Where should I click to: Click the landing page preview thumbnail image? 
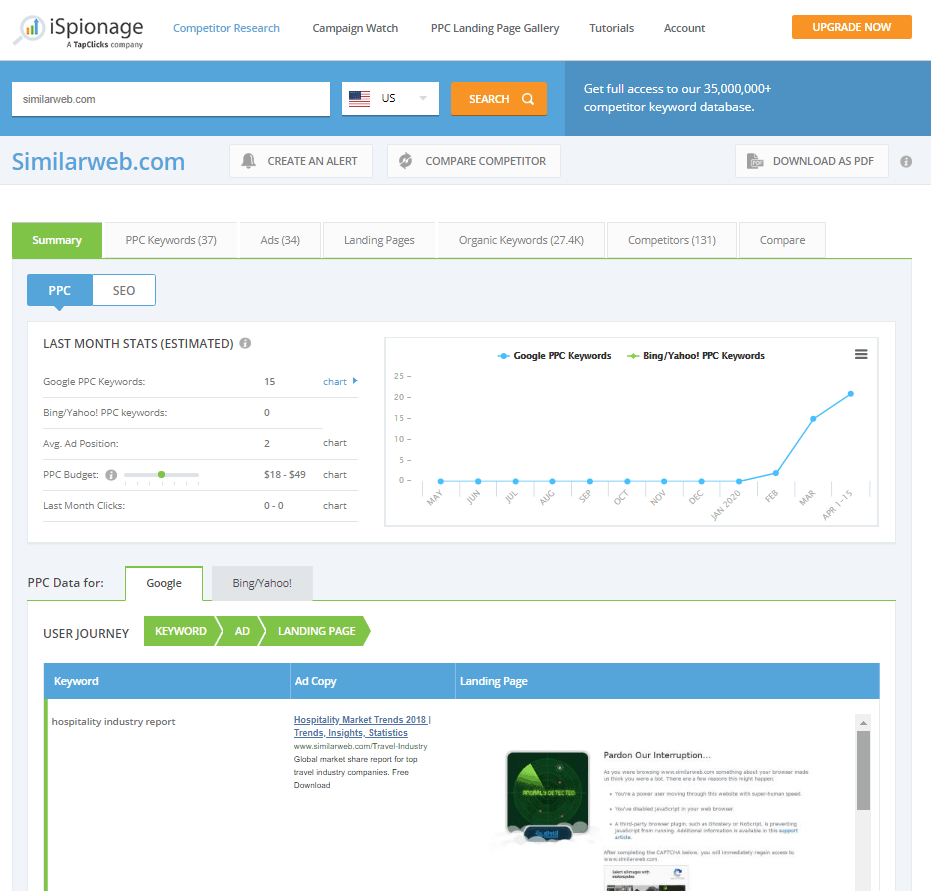547,795
